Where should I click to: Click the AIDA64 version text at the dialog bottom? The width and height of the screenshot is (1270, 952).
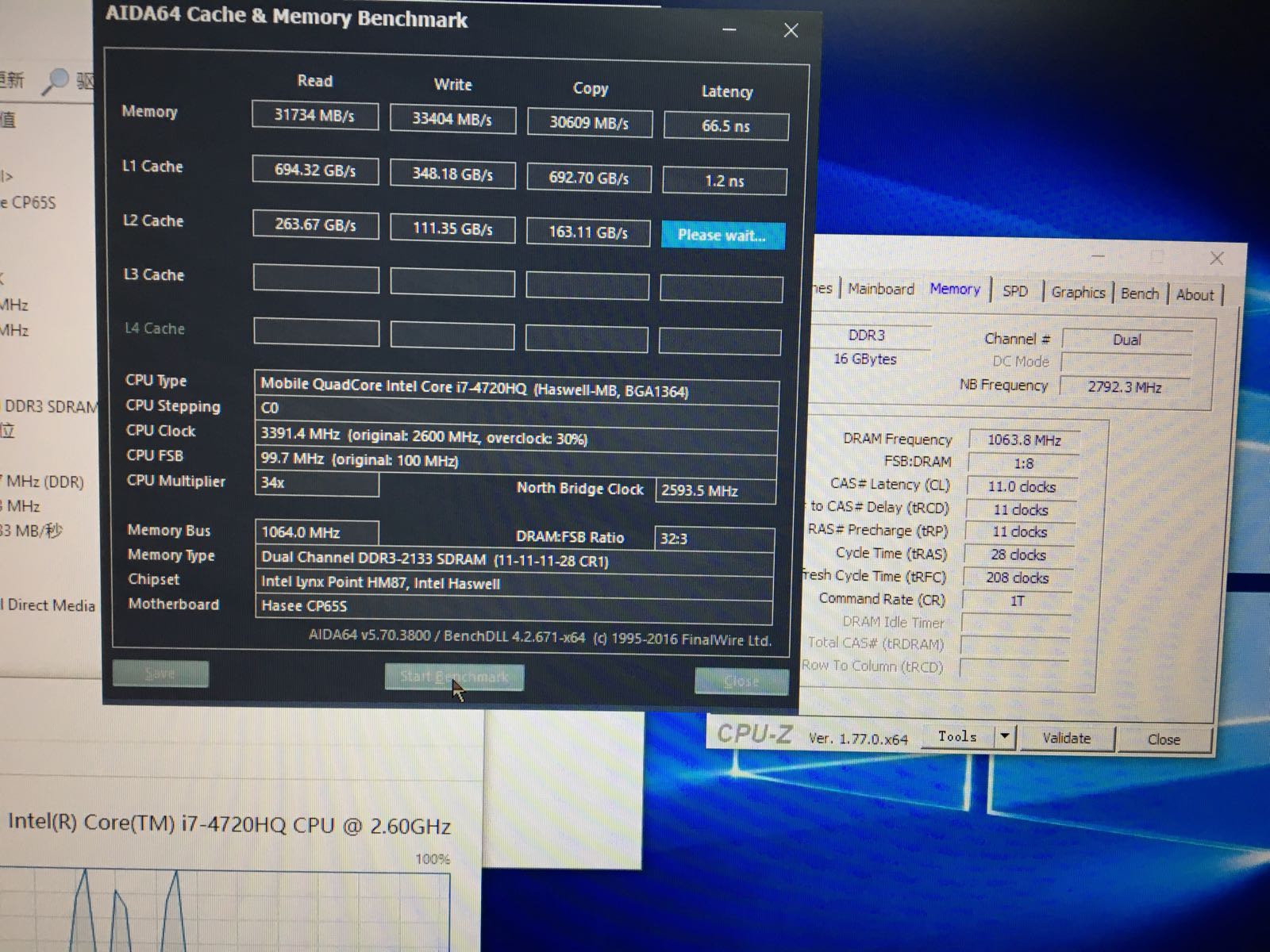tap(540, 638)
